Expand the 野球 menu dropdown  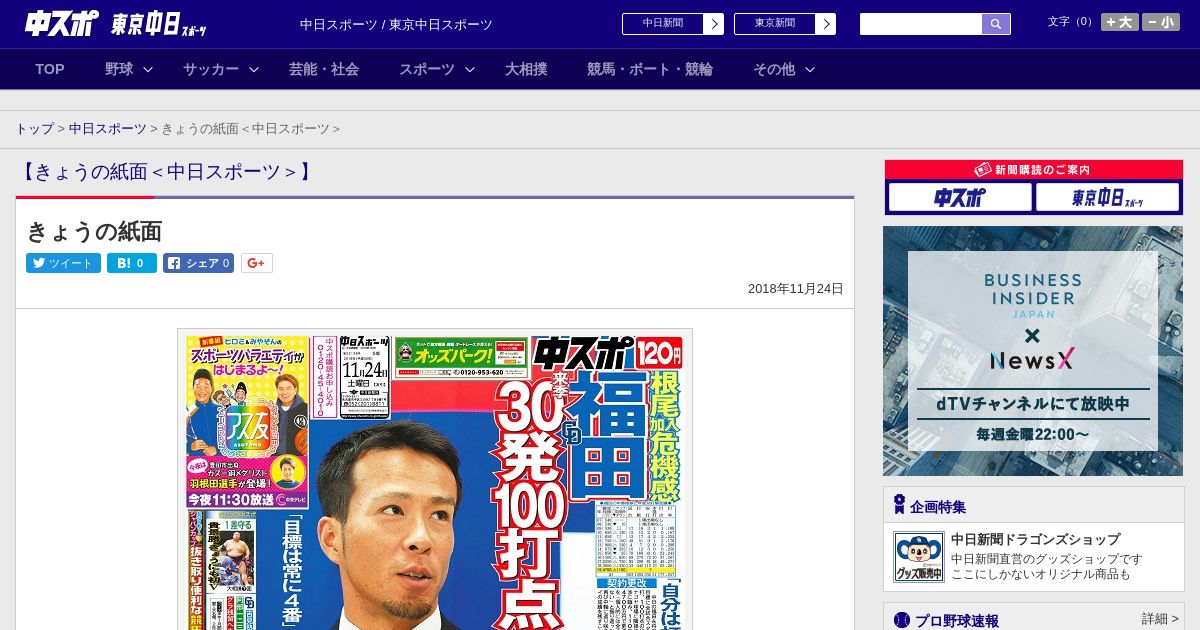128,69
